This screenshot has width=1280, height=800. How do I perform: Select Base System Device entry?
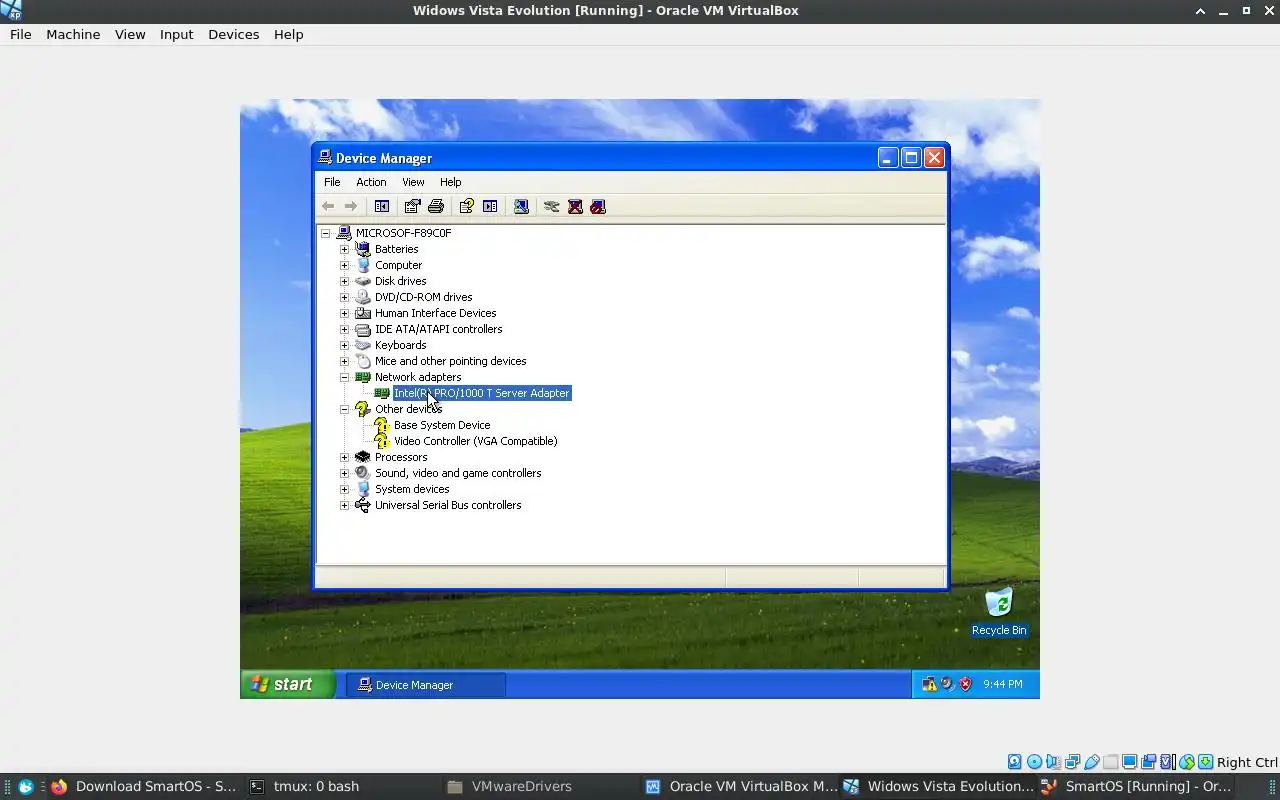pyautogui.click(x=441, y=425)
